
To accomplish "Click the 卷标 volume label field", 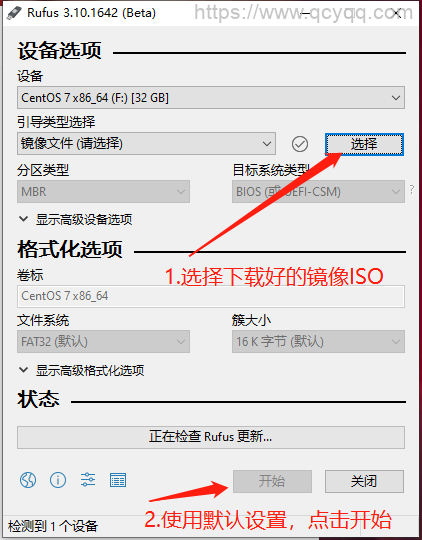I will 211,296.
